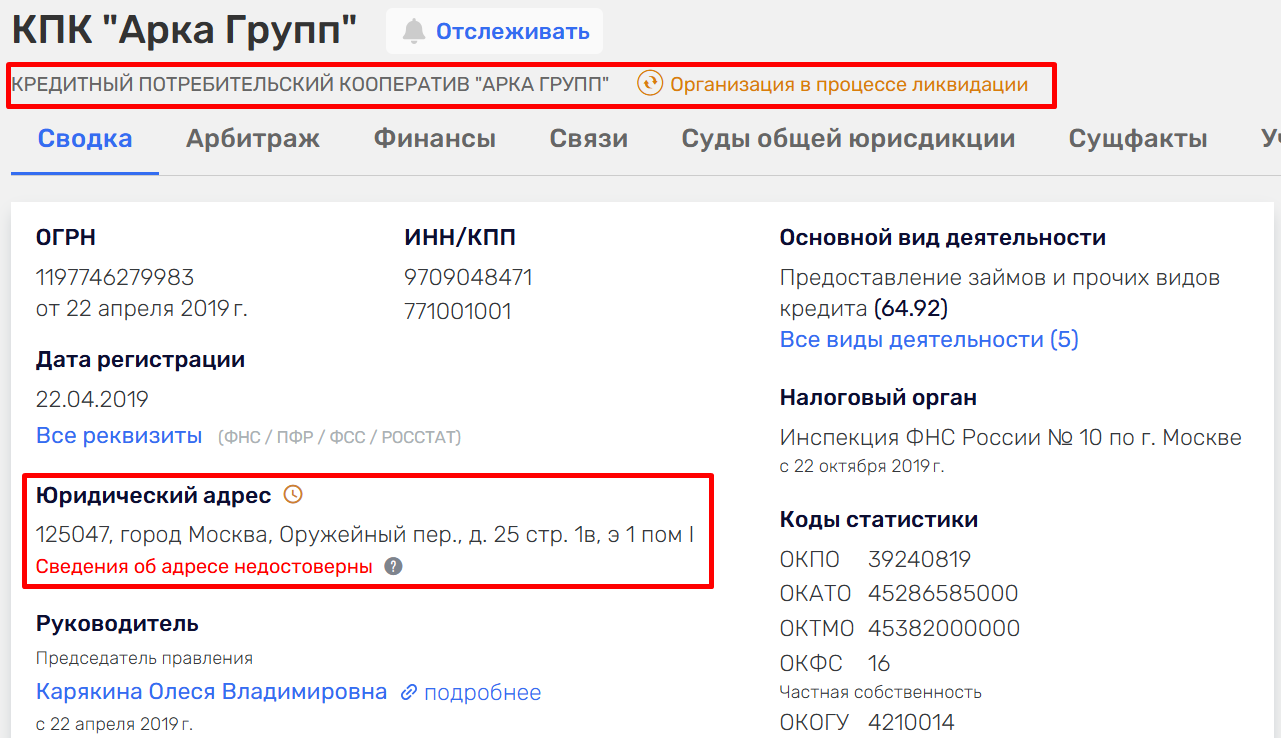Screen dimensions: 1281x738
Task: Click the подробнее link
Action: [482, 693]
